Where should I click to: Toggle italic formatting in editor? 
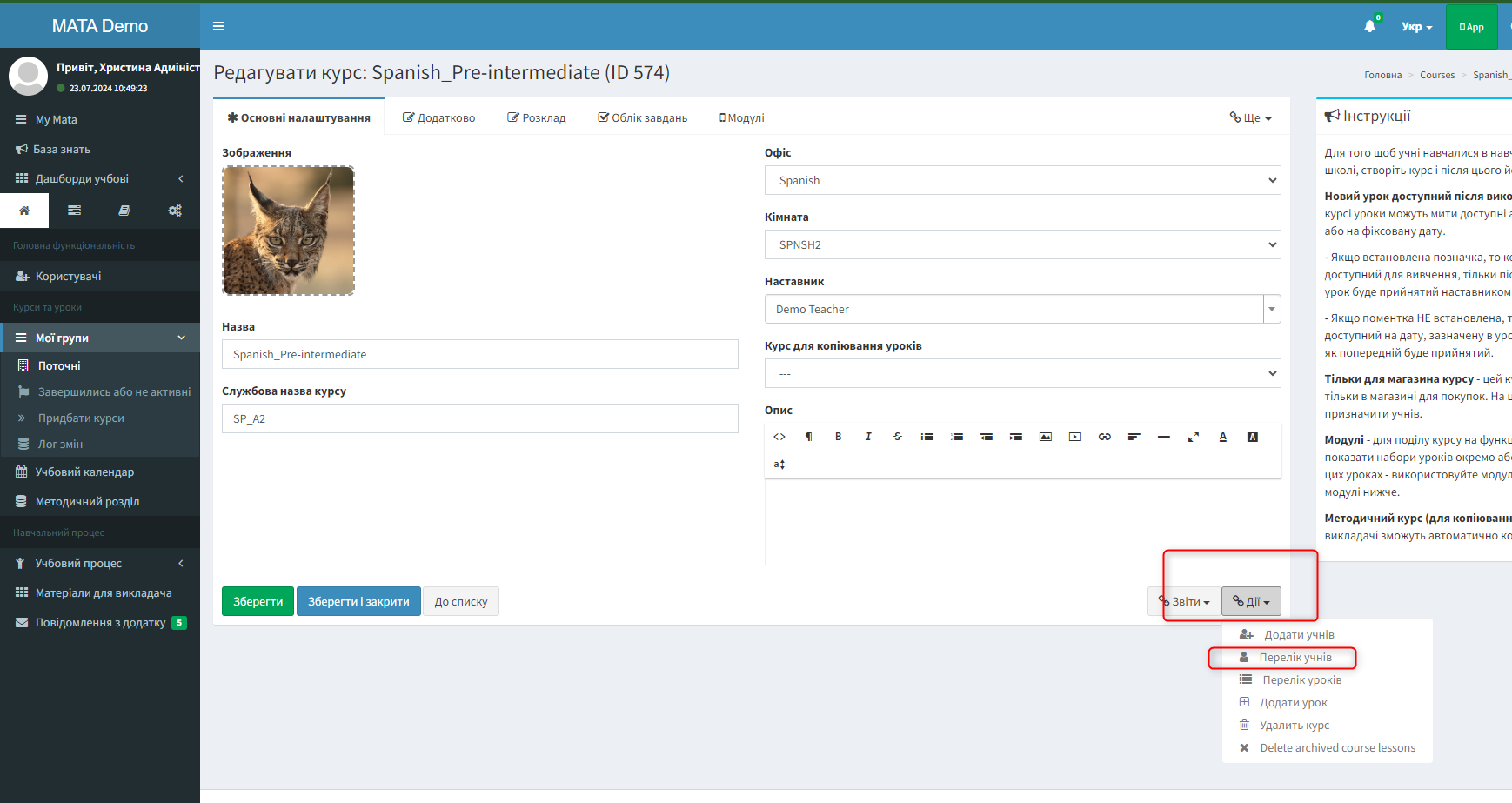(867, 437)
